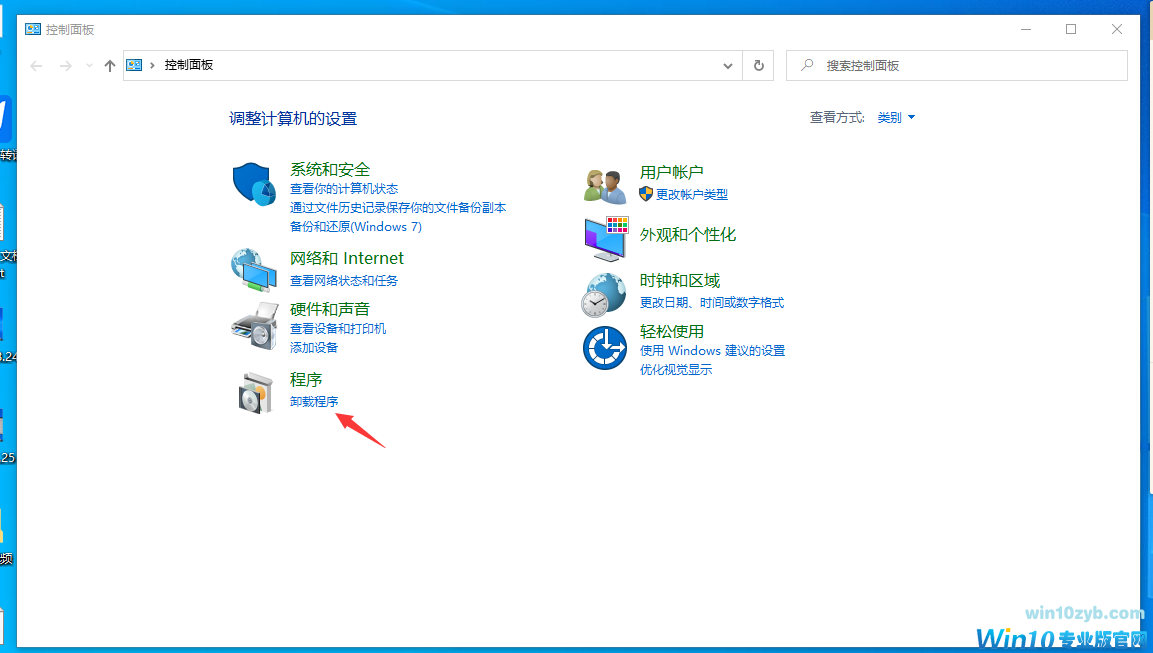Expand the breadcrumb chevron before 控制面板
The height and width of the screenshot is (653, 1153).
[152, 65]
